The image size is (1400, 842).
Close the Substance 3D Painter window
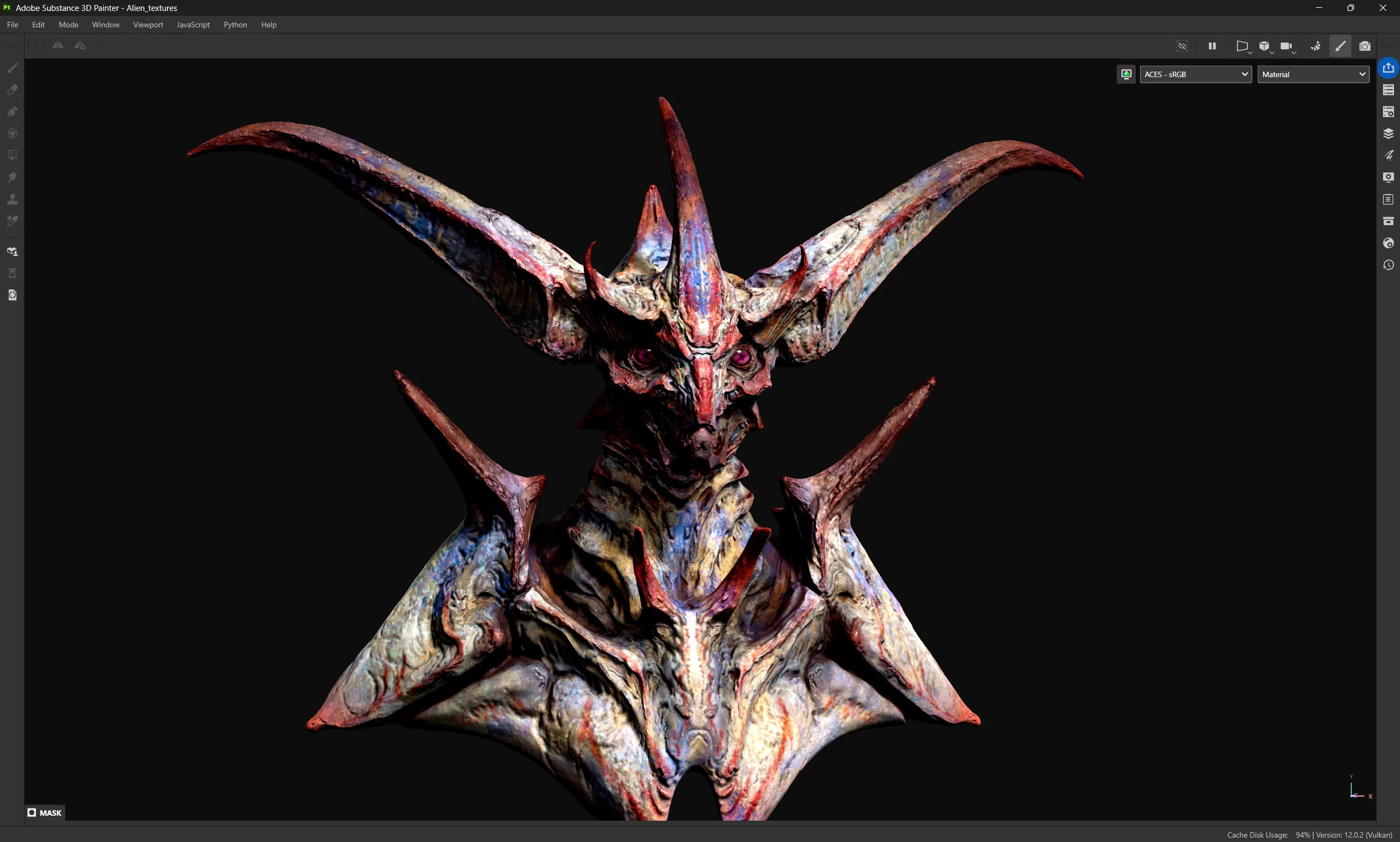click(1383, 8)
